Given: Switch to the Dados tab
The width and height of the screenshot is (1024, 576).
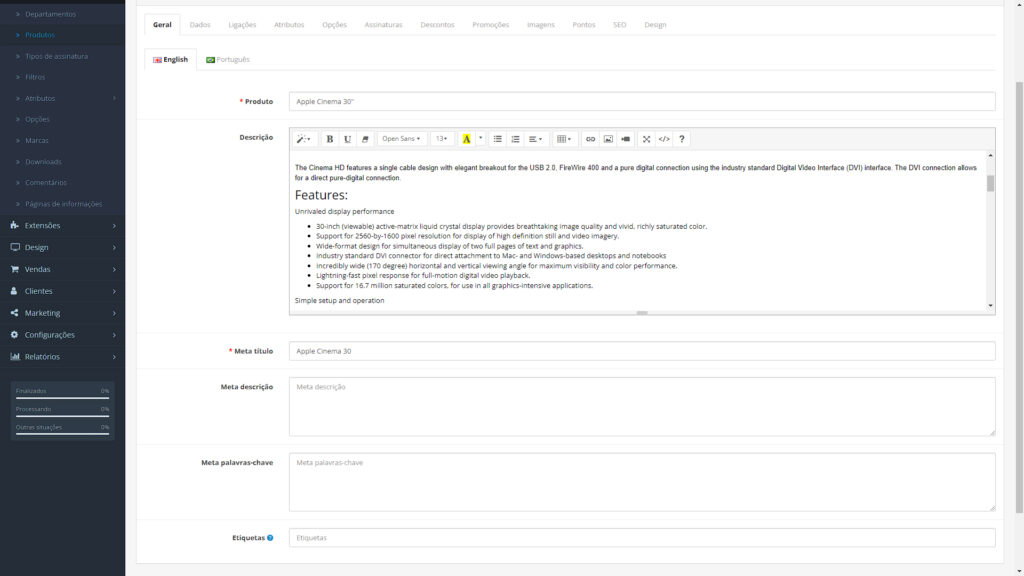Looking at the screenshot, I should (x=200, y=25).
